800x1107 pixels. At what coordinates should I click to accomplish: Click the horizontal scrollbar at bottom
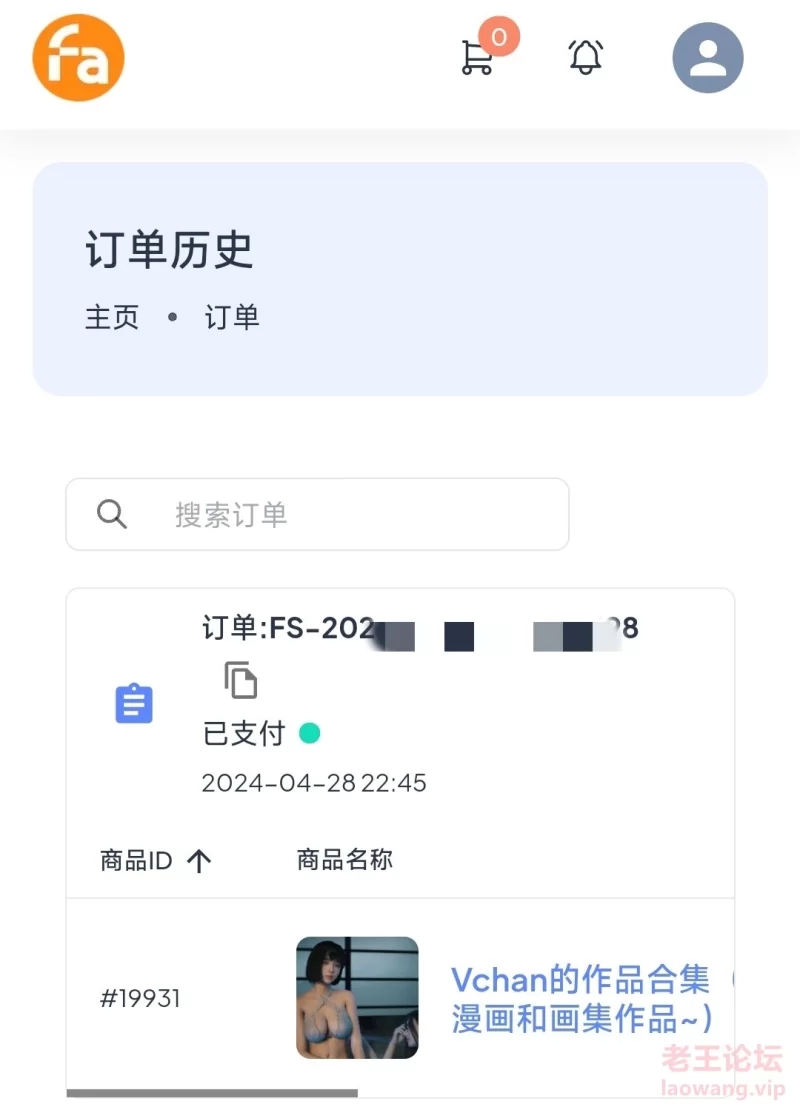click(212, 1093)
